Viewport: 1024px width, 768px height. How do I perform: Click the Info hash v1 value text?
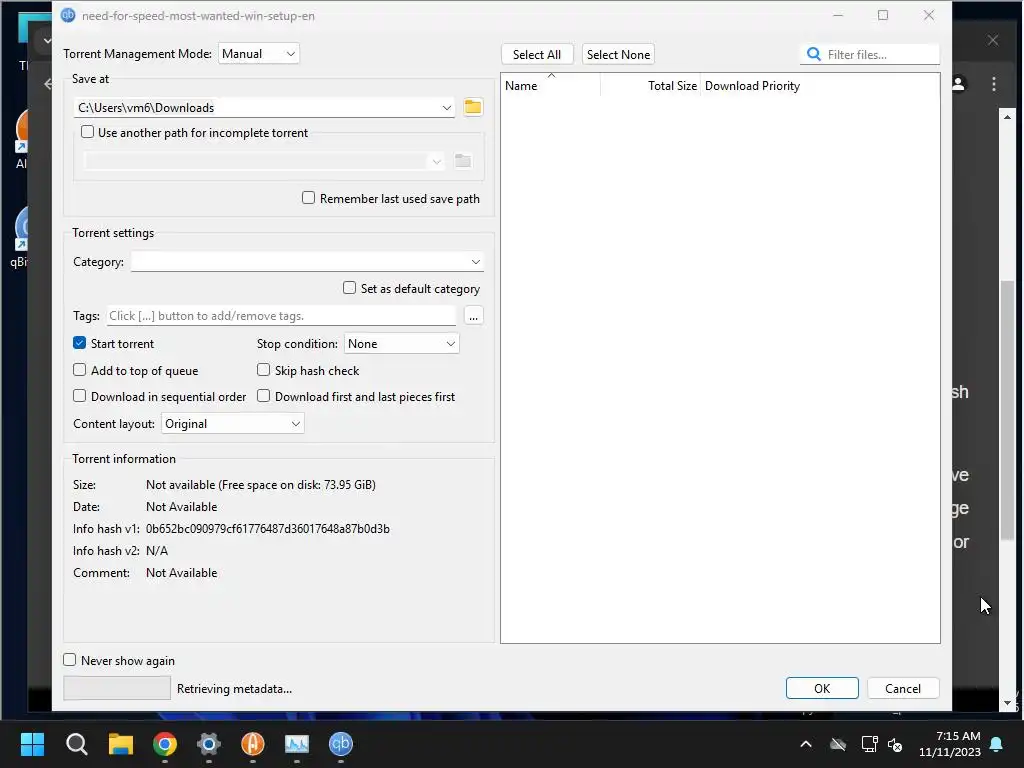coord(268,529)
